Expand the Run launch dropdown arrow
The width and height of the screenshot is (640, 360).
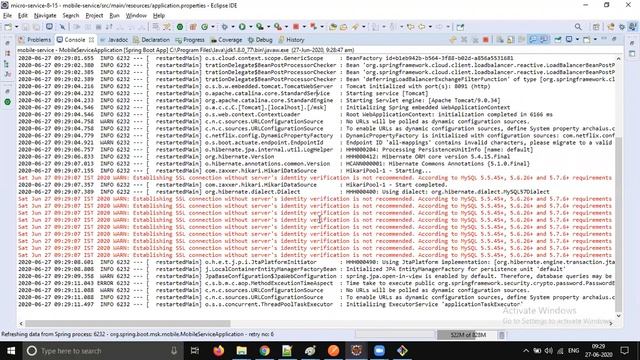coord(251,27)
